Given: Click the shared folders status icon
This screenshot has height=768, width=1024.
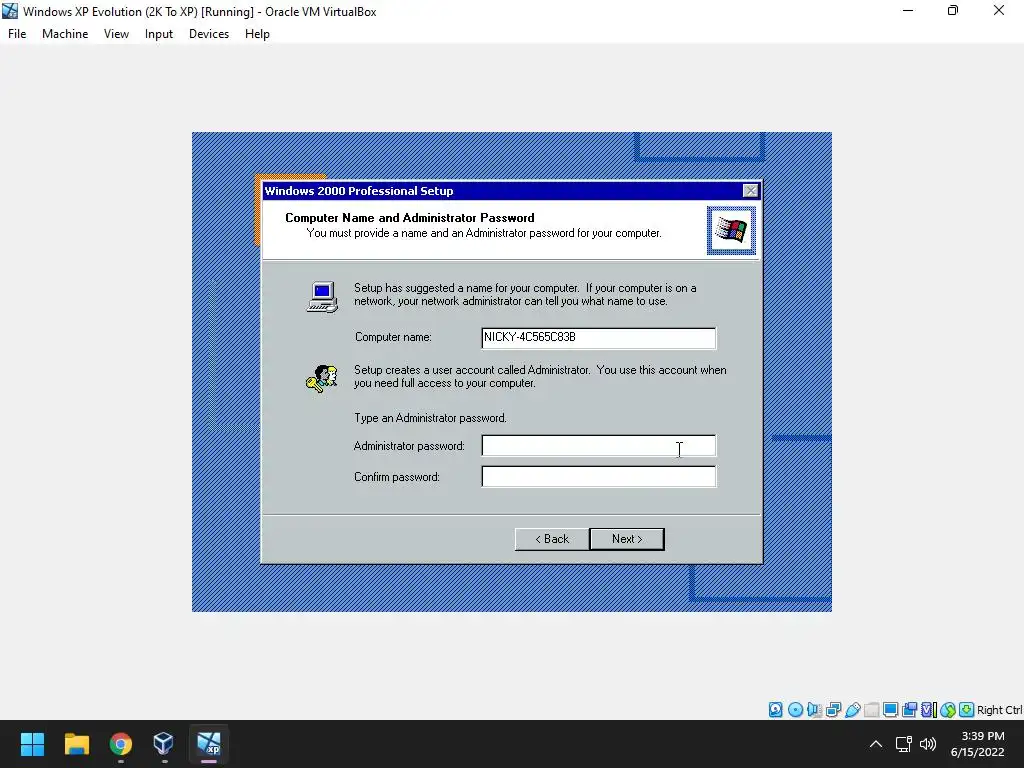Looking at the screenshot, I should (871, 710).
